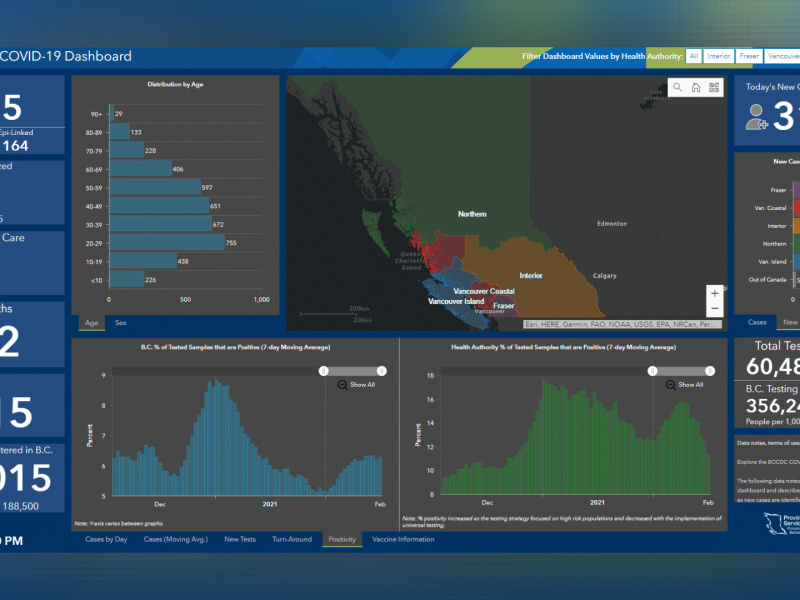Click the Esri map attribution text
800x600 pixels.
[x=620, y=324]
